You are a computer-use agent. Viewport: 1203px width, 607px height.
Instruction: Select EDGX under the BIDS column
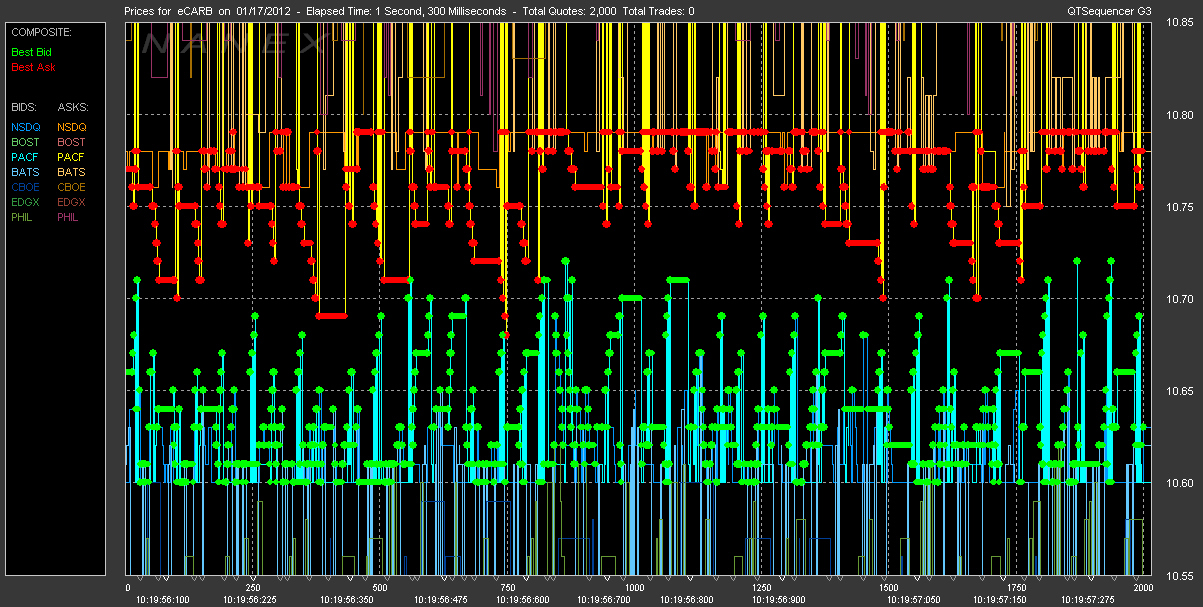(x=27, y=202)
